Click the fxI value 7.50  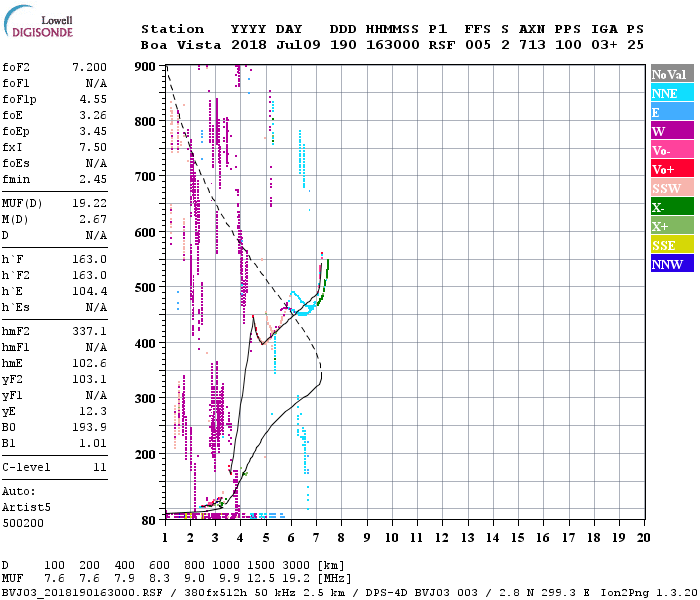point(93,147)
